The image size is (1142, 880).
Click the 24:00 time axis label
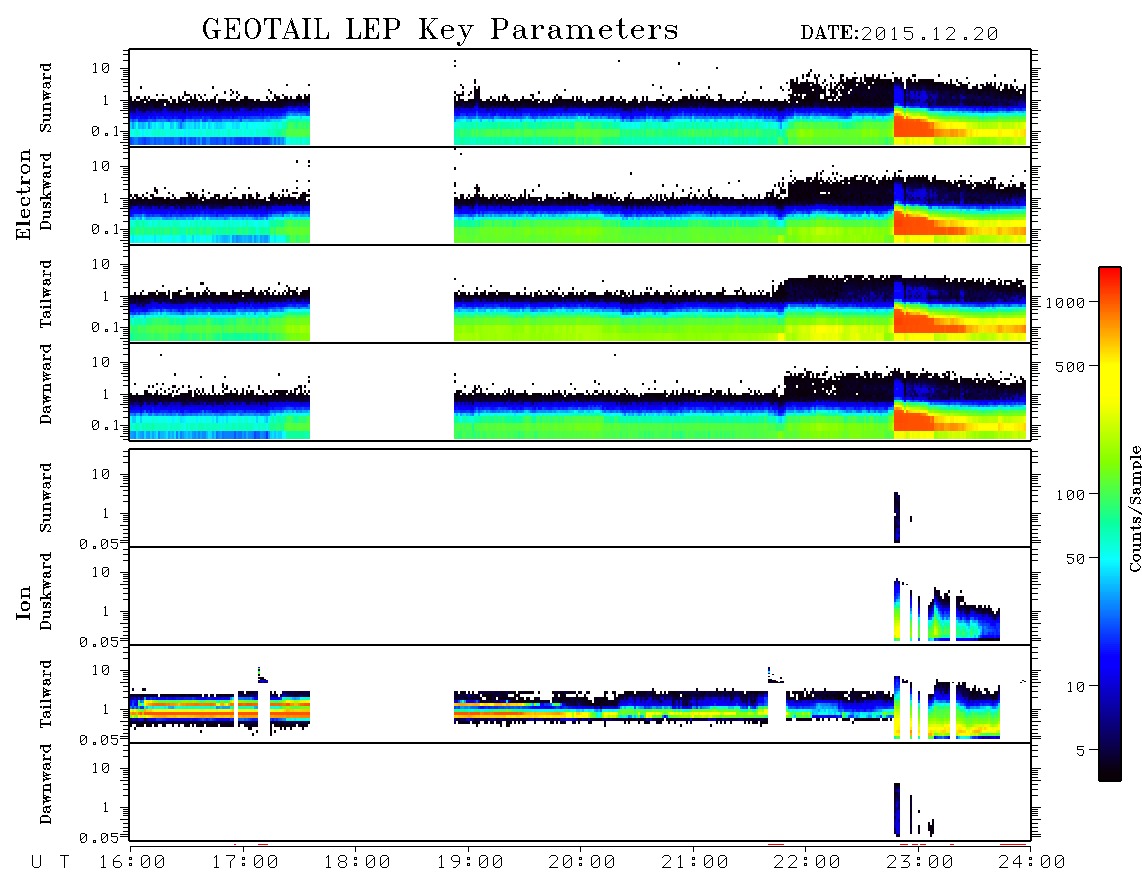point(1032,863)
